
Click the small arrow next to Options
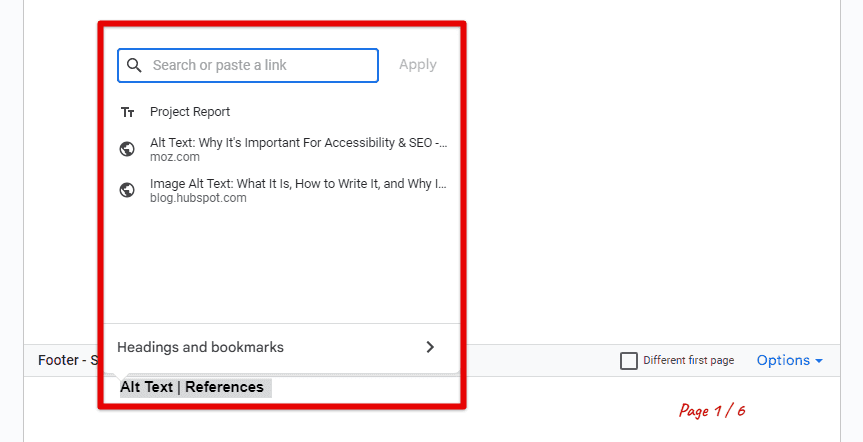tap(819, 361)
